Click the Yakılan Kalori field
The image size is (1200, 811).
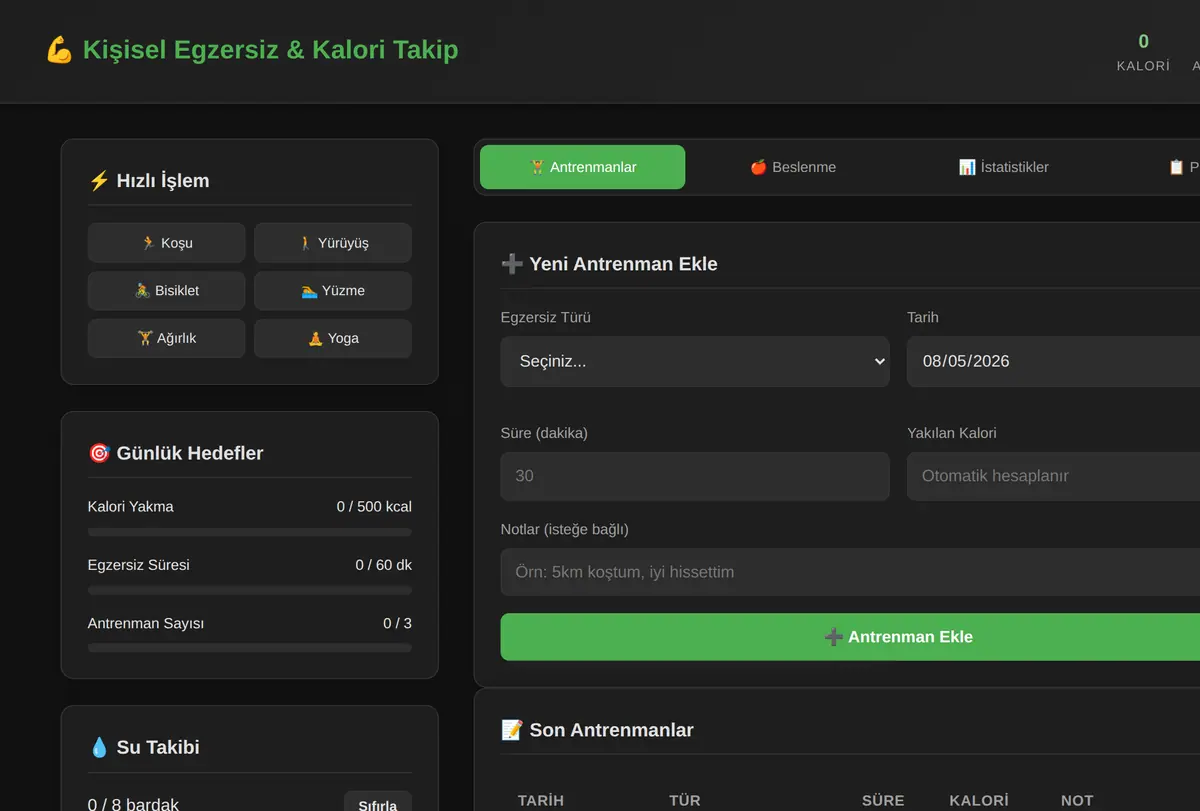[x=1053, y=476]
